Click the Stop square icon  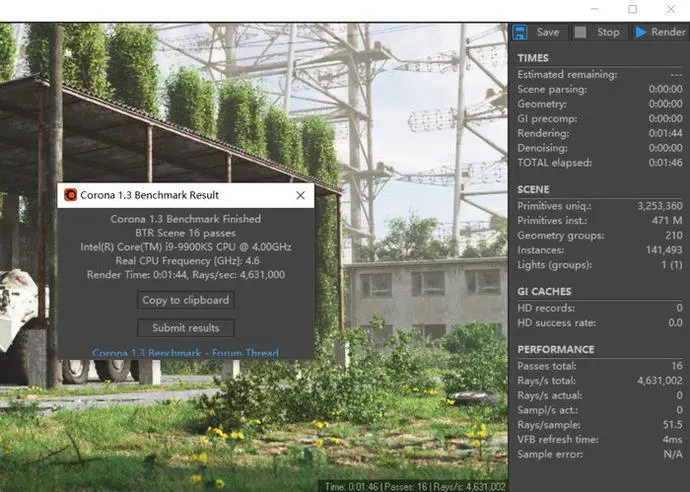pos(580,32)
